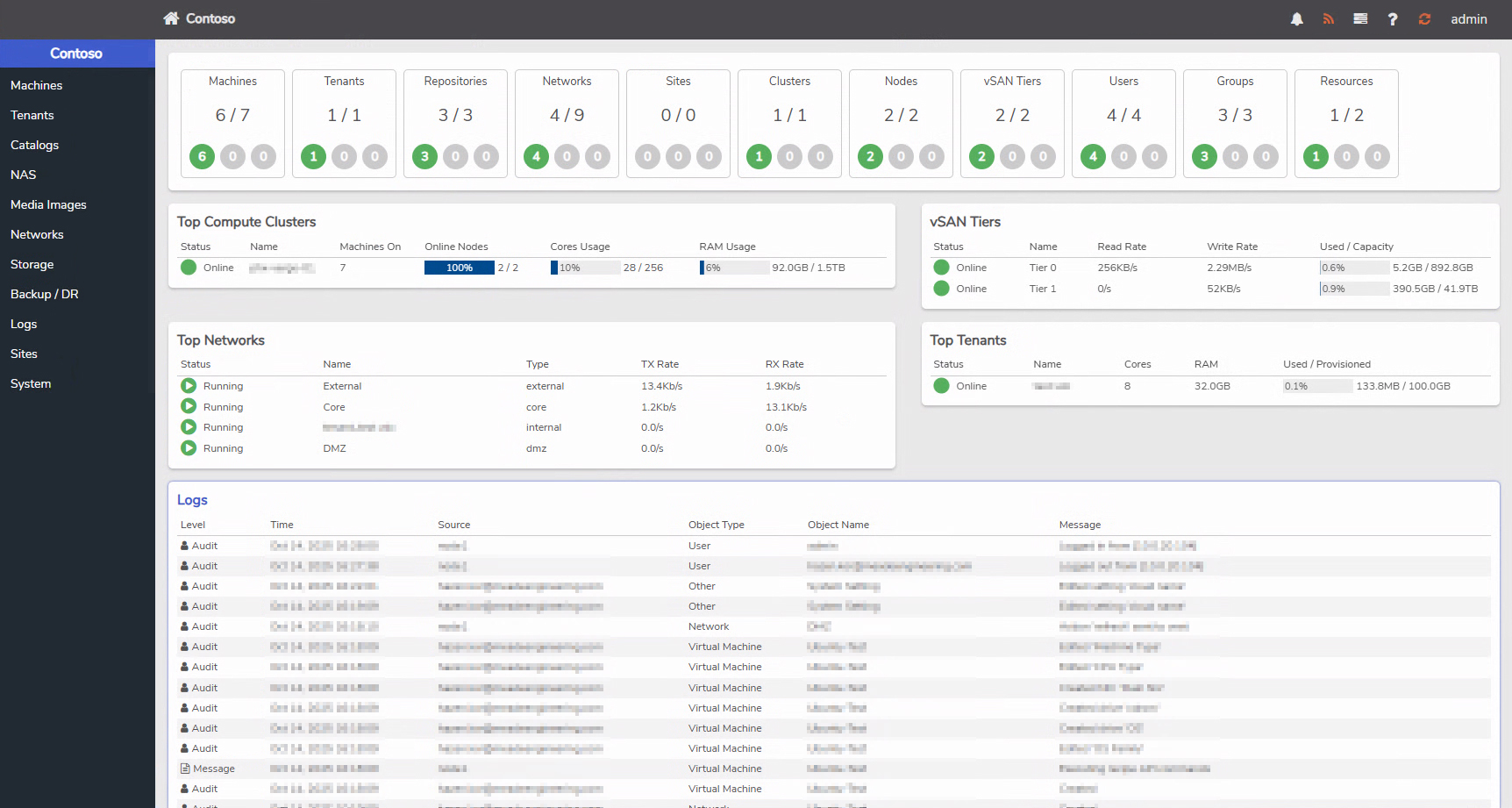The width and height of the screenshot is (1512, 808).
Task: Open the External network row
Action: pyautogui.click(x=342, y=386)
